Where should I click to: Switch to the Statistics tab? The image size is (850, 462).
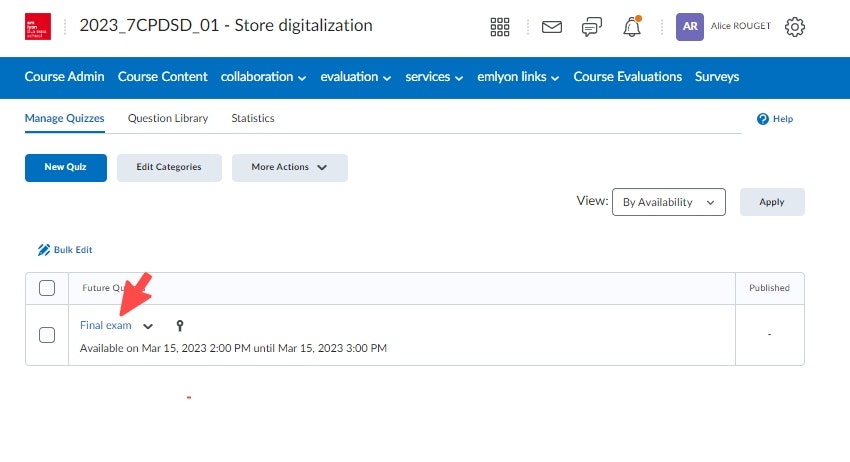tap(253, 118)
